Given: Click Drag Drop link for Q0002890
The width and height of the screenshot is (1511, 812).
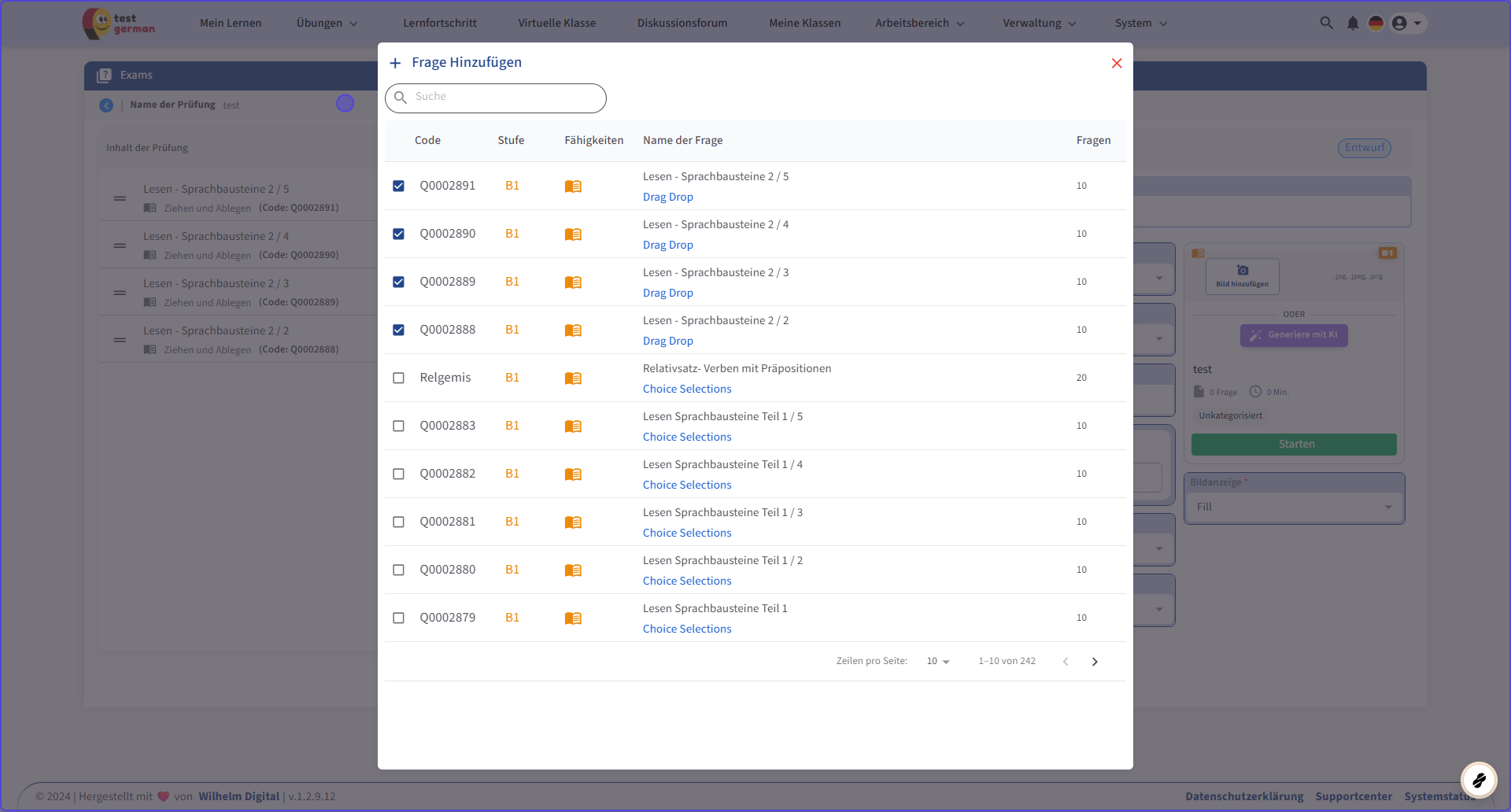Looking at the screenshot, I should pos(667,245).
